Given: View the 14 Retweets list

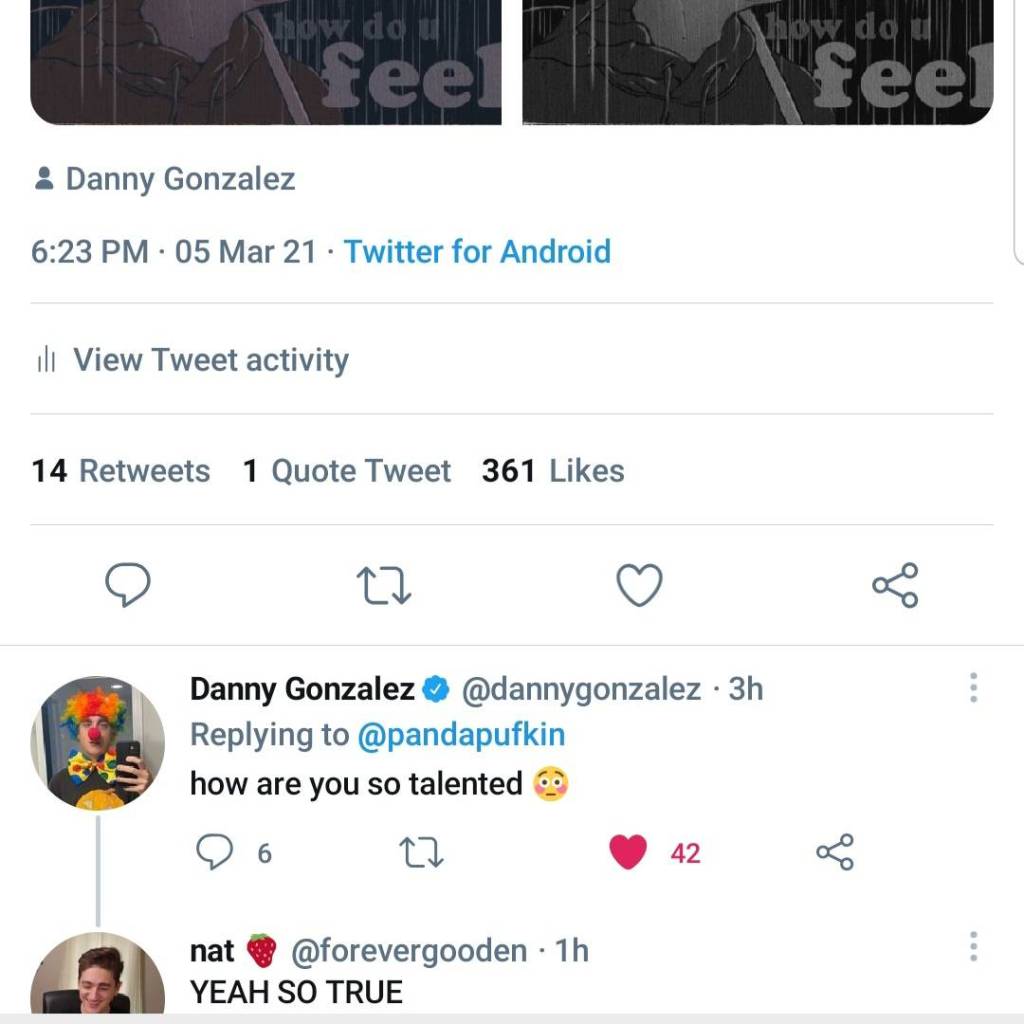Looking at the screenshot, I should pos(121,471).
